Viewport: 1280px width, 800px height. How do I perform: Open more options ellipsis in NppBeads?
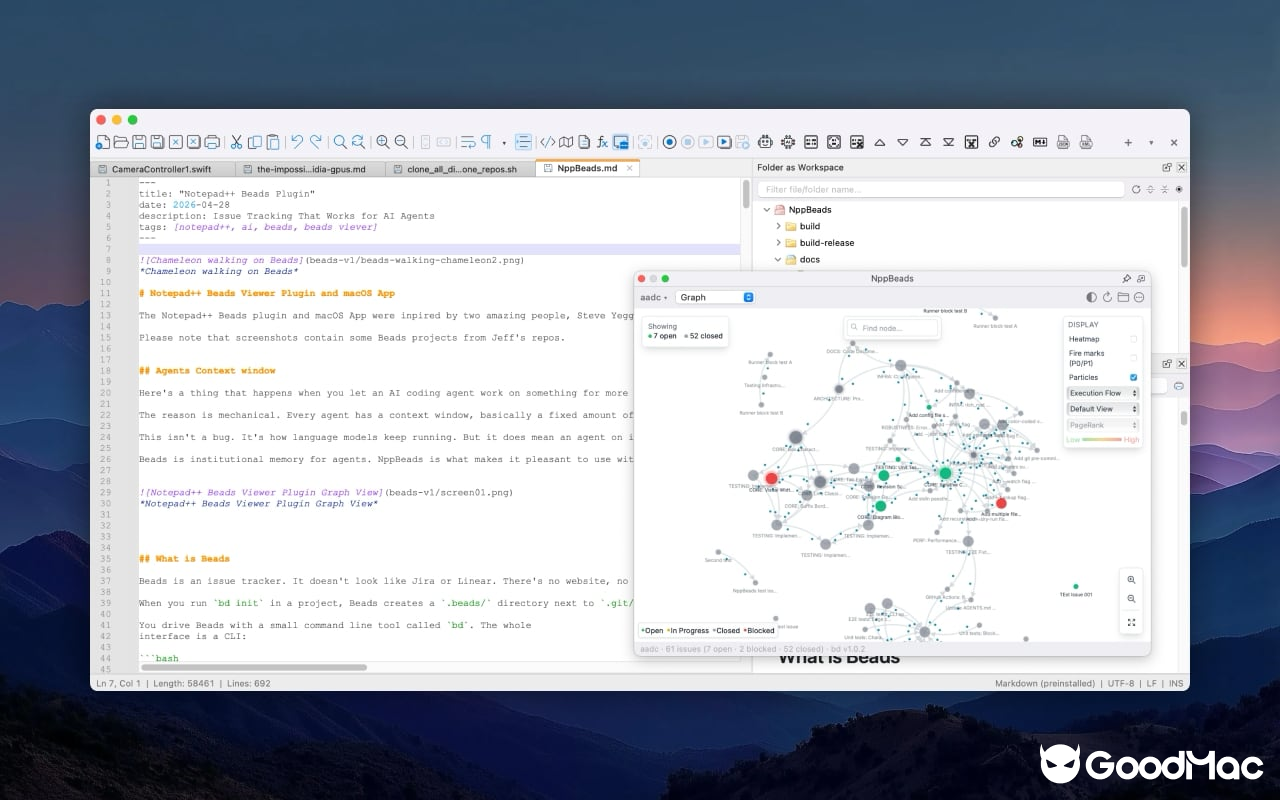[1139, 297]
